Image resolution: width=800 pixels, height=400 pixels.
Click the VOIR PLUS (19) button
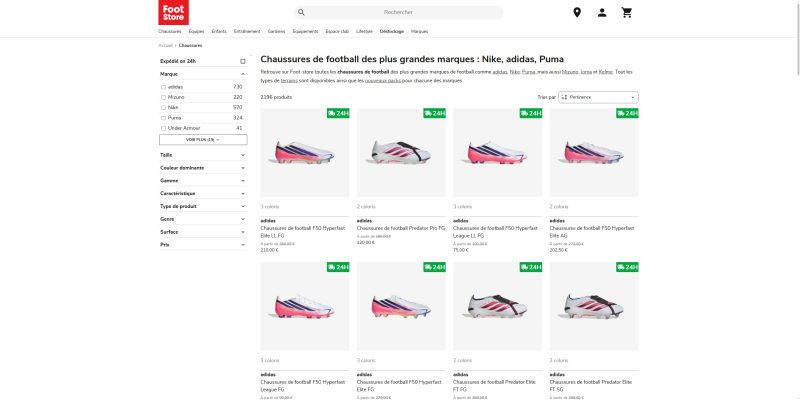coord(203,140)
